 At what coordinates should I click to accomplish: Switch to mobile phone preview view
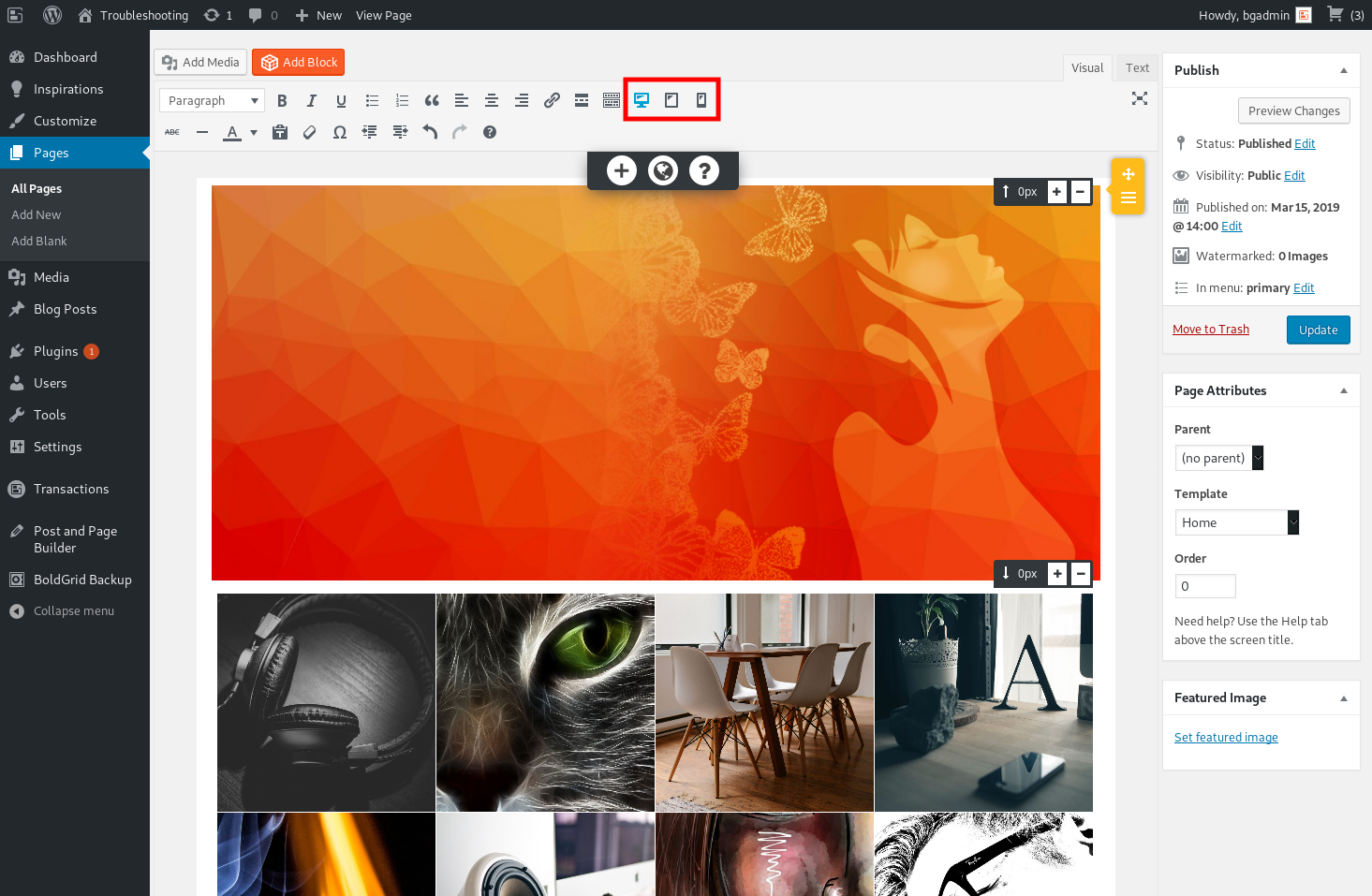click(701, 100)
